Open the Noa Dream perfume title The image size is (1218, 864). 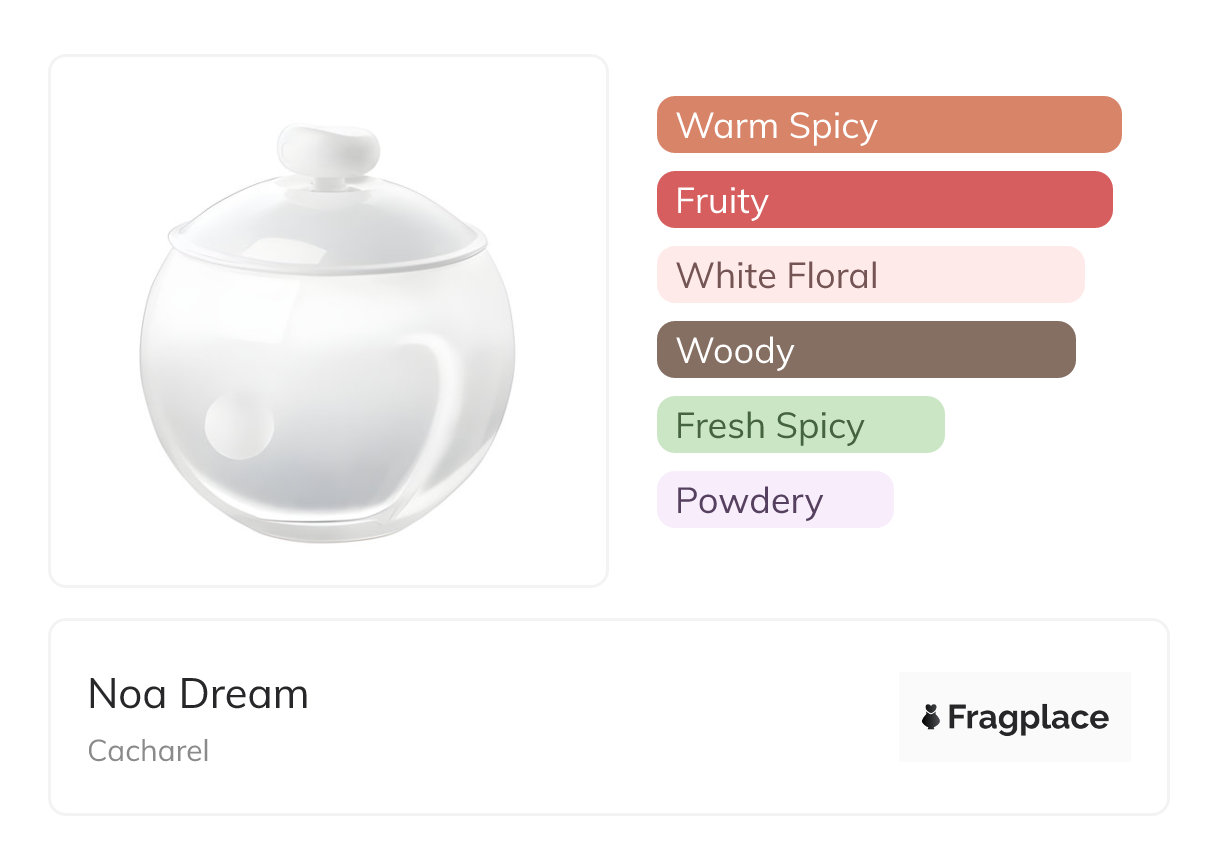(198, 694)
